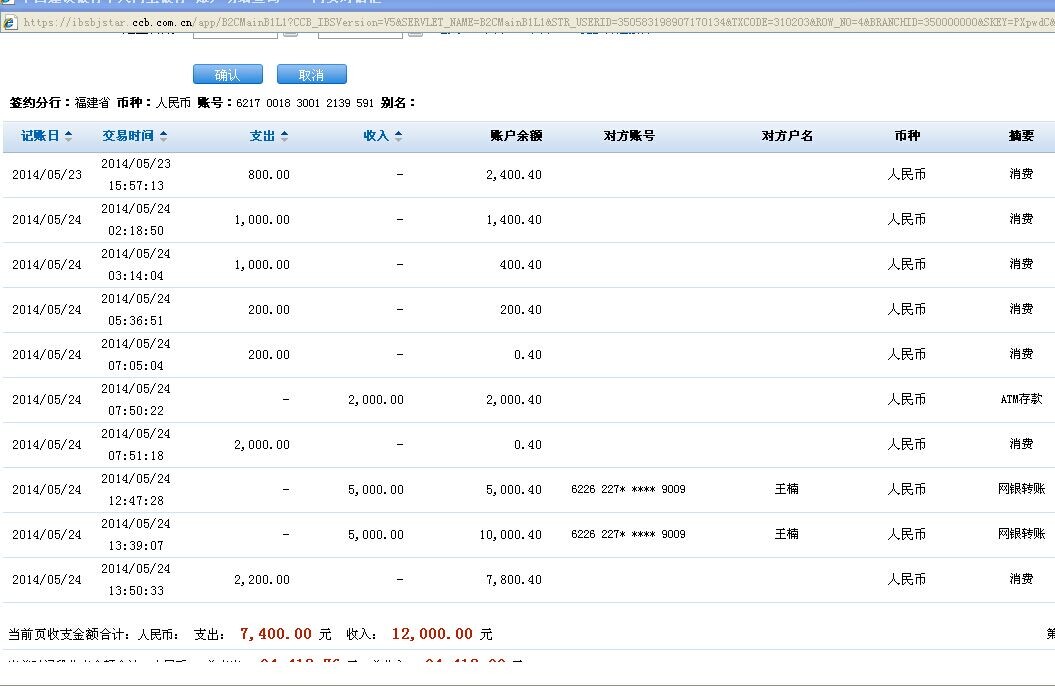
Task: Click the 摘要 column header
Action: [1021, 136]
